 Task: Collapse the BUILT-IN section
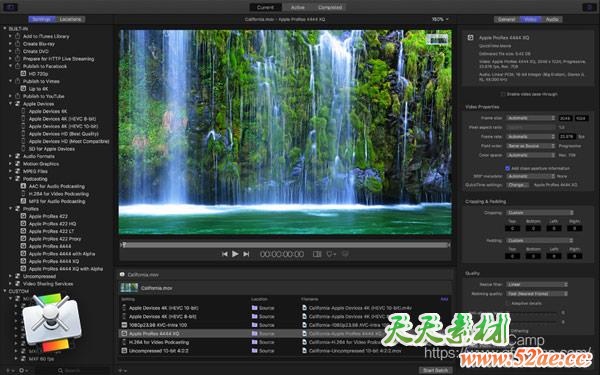click(5, 29)
